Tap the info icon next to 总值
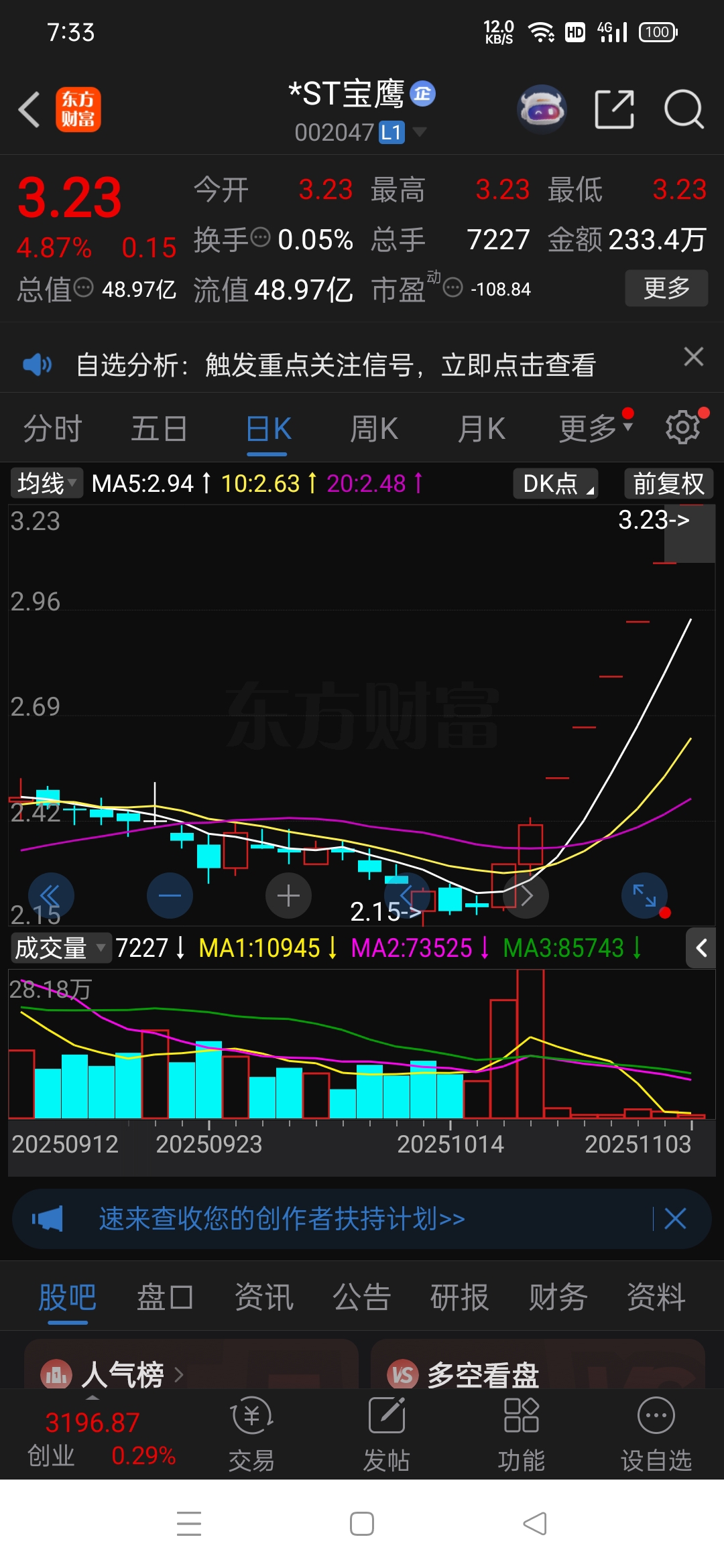The height and width of the screenshot is (1568, 724). (83, 287)
